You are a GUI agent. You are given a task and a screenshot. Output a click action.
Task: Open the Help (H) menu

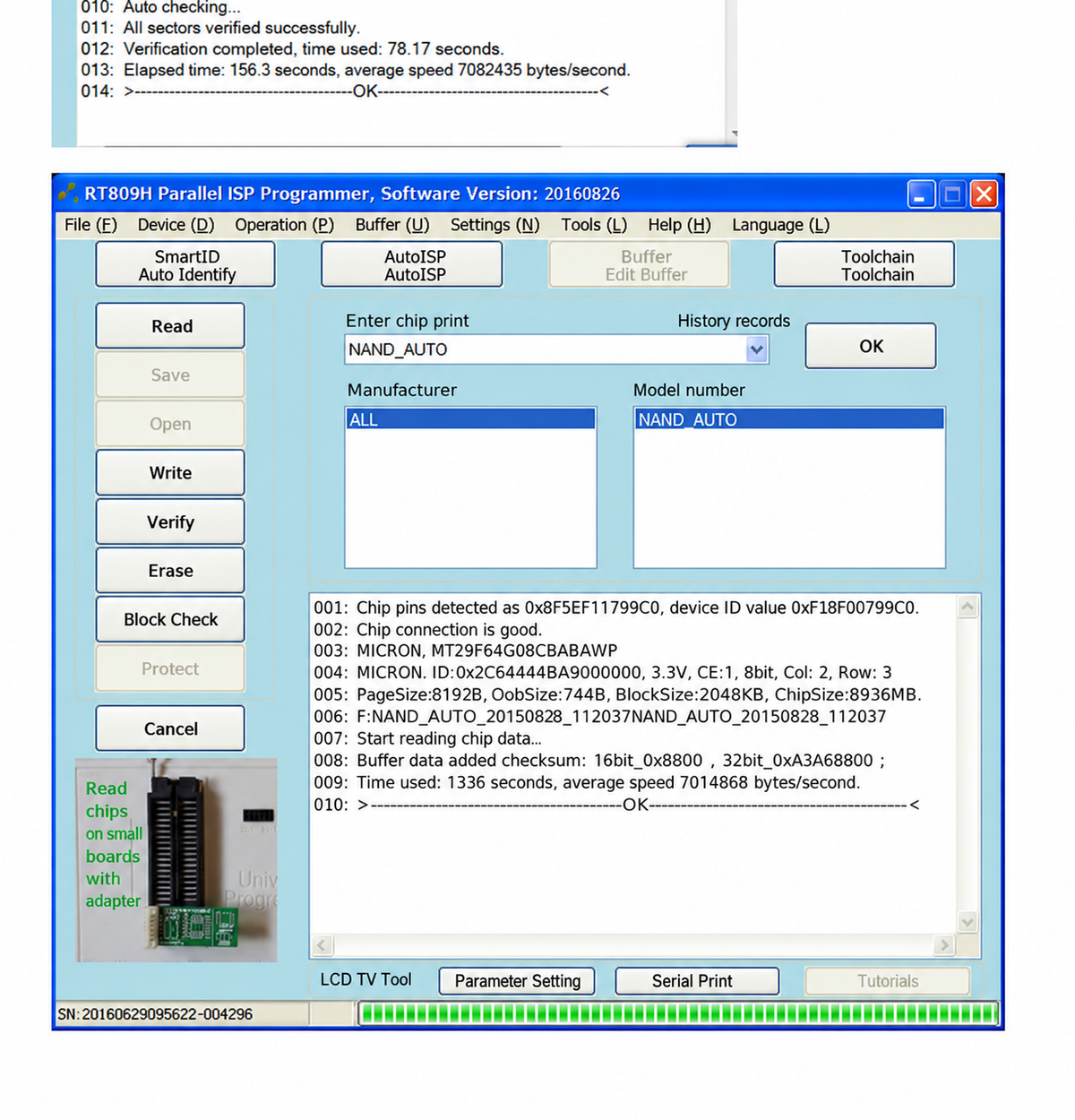pos(679,225)
